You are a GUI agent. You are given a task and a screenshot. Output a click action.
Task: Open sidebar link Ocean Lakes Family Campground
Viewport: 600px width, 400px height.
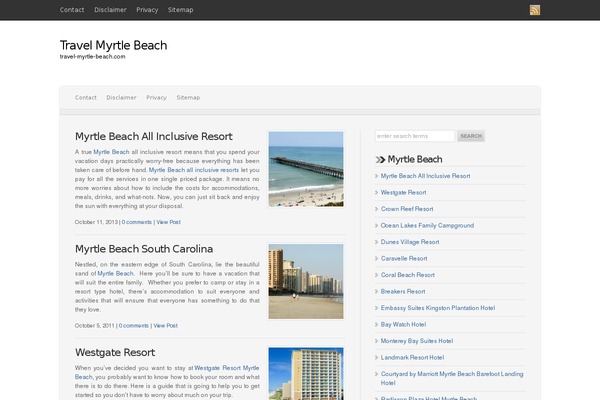(427, 225)
